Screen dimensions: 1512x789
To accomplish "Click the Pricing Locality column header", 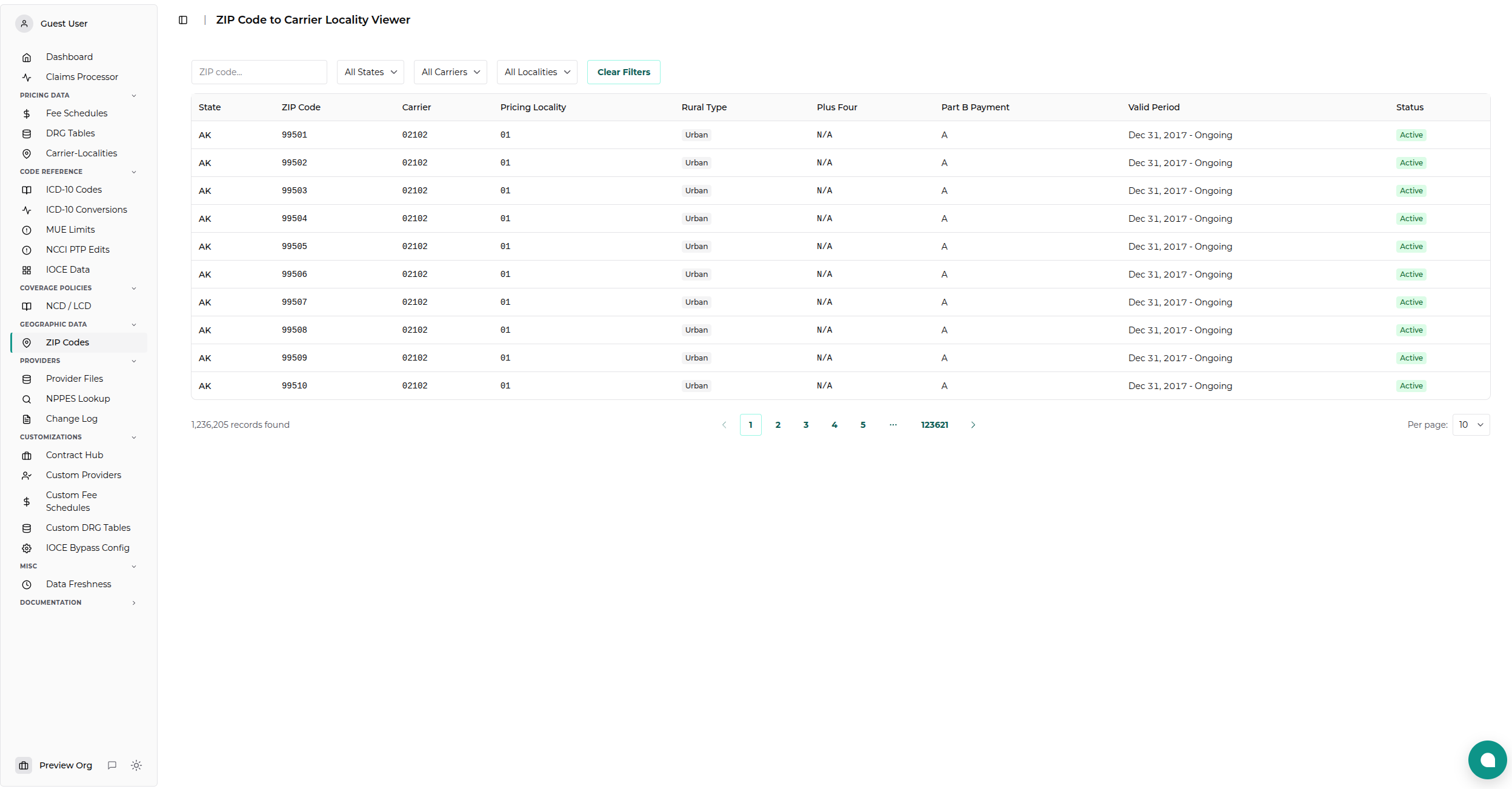I will coord(533,107).
